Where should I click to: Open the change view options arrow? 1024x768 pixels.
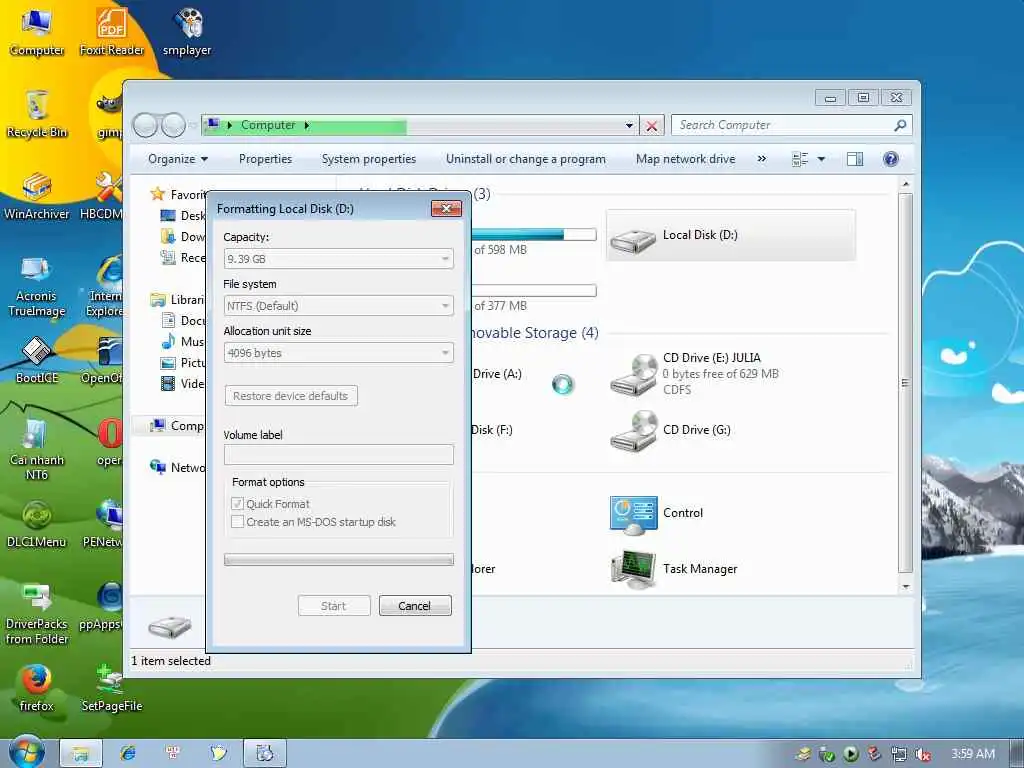pyautogui.click(x=822, y=159)
